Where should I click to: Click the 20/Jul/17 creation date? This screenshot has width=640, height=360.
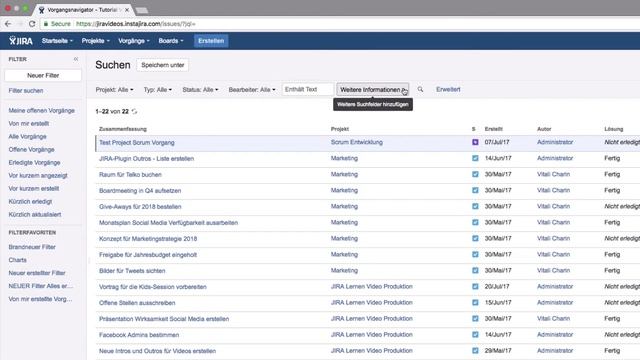(497, 287)
